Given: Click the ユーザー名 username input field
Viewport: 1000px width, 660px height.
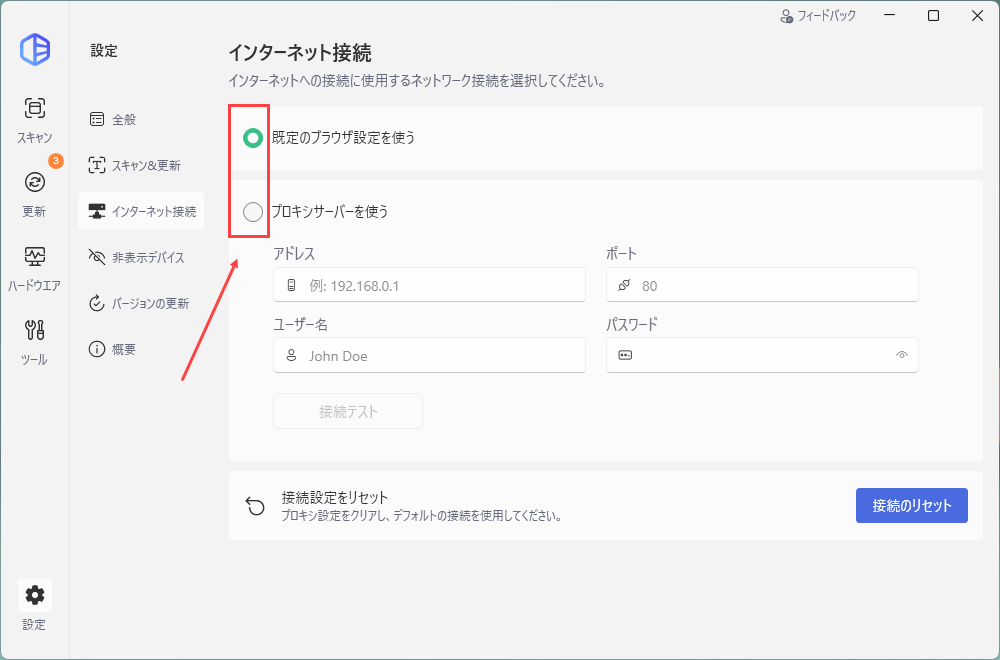Looking at the screenshot, I should (x=429, y=355).
